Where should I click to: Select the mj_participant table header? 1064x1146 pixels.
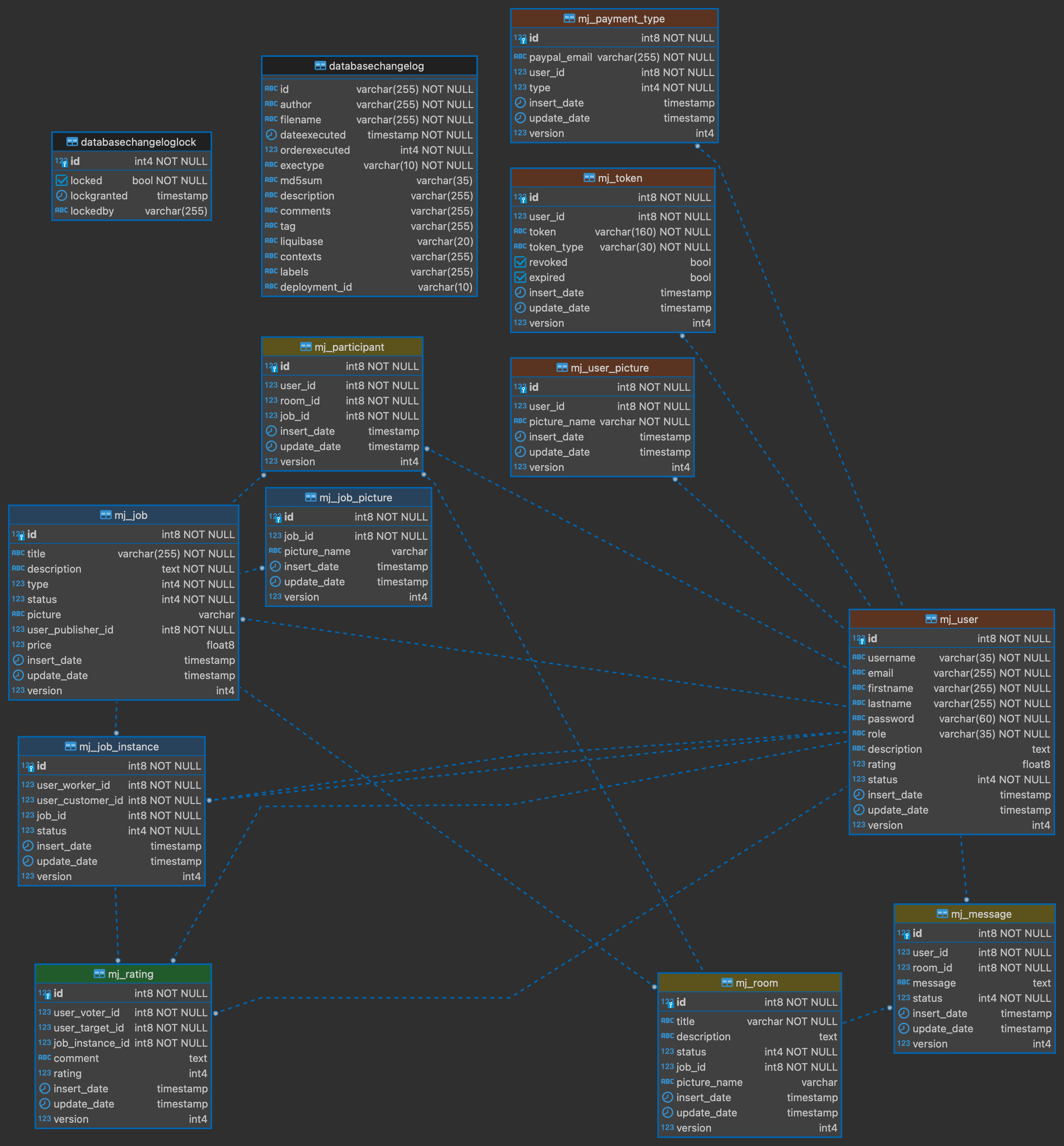coord(342,347)
